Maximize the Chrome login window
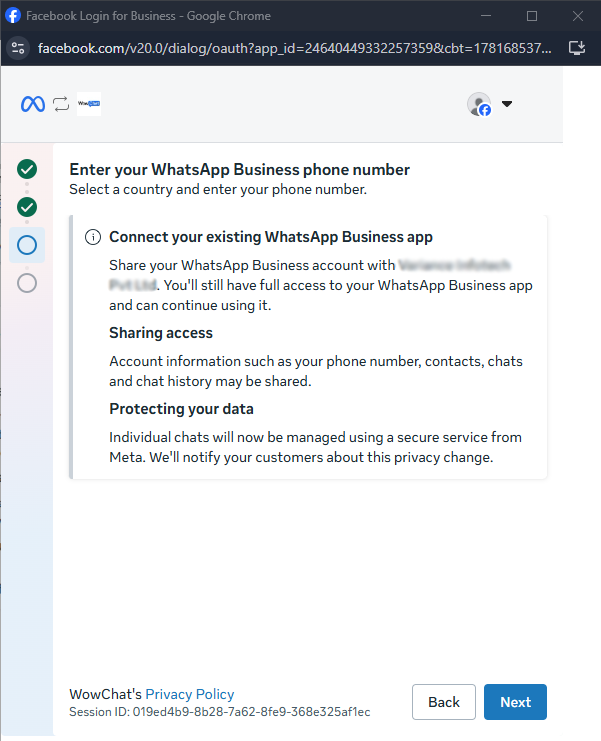This screenshot has height=741, width=601. point(532,16)
